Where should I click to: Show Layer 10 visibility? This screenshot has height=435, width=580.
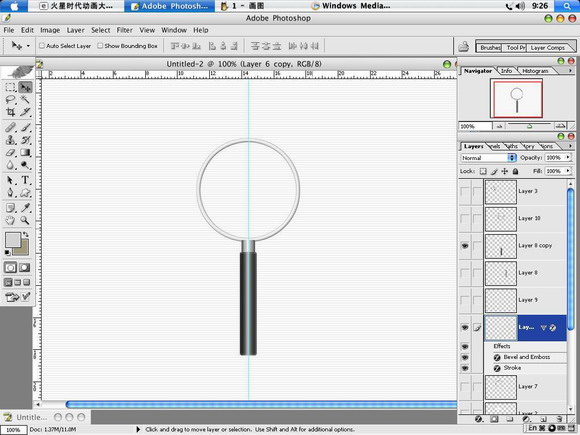(465, 219)
